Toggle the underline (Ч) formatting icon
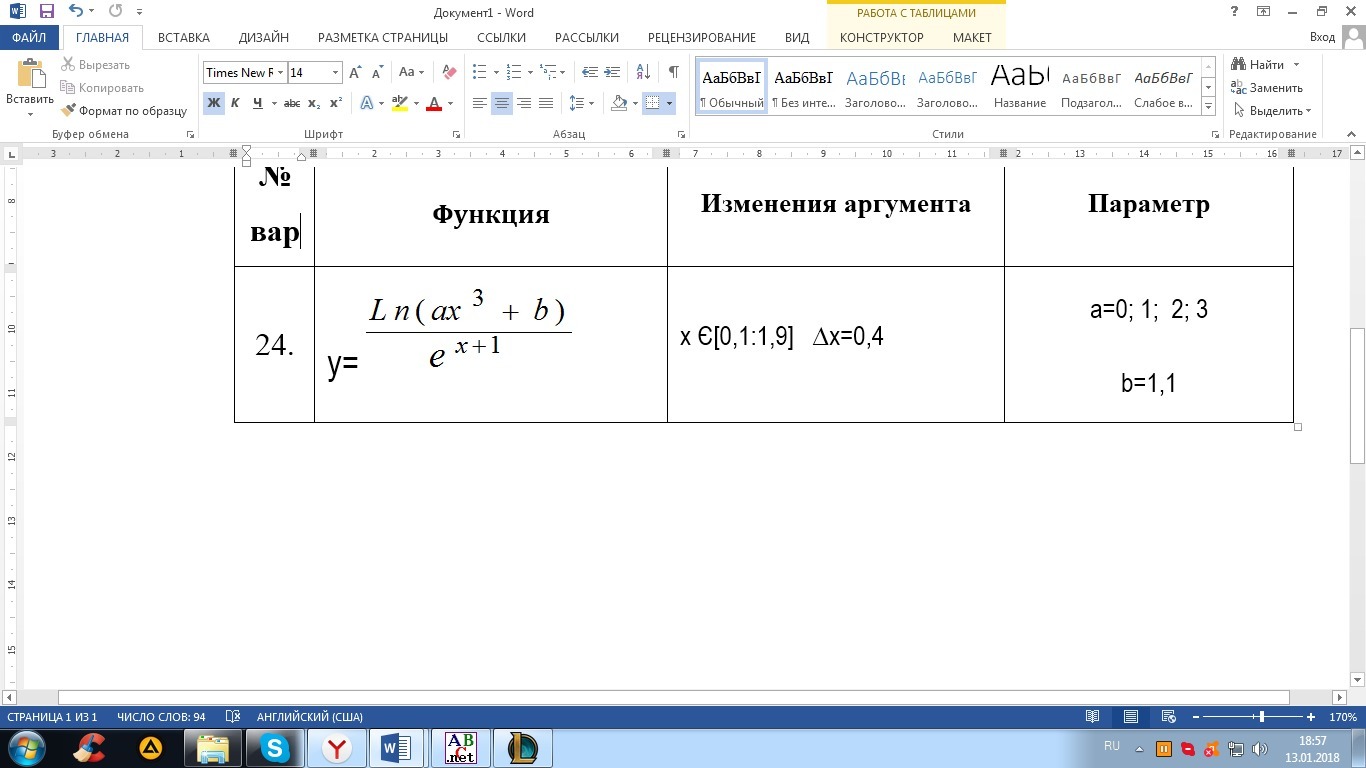 tap(257, 103)
